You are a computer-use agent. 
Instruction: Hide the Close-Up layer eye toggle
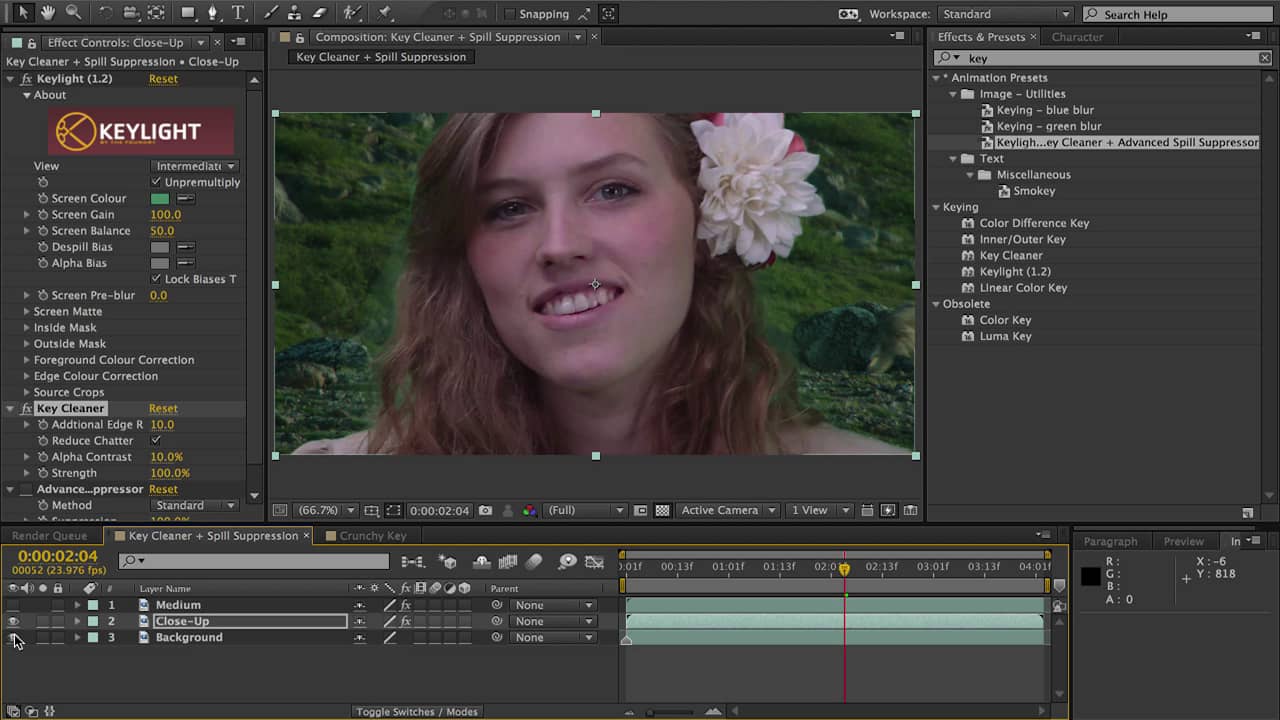click(x=13, y=621)
